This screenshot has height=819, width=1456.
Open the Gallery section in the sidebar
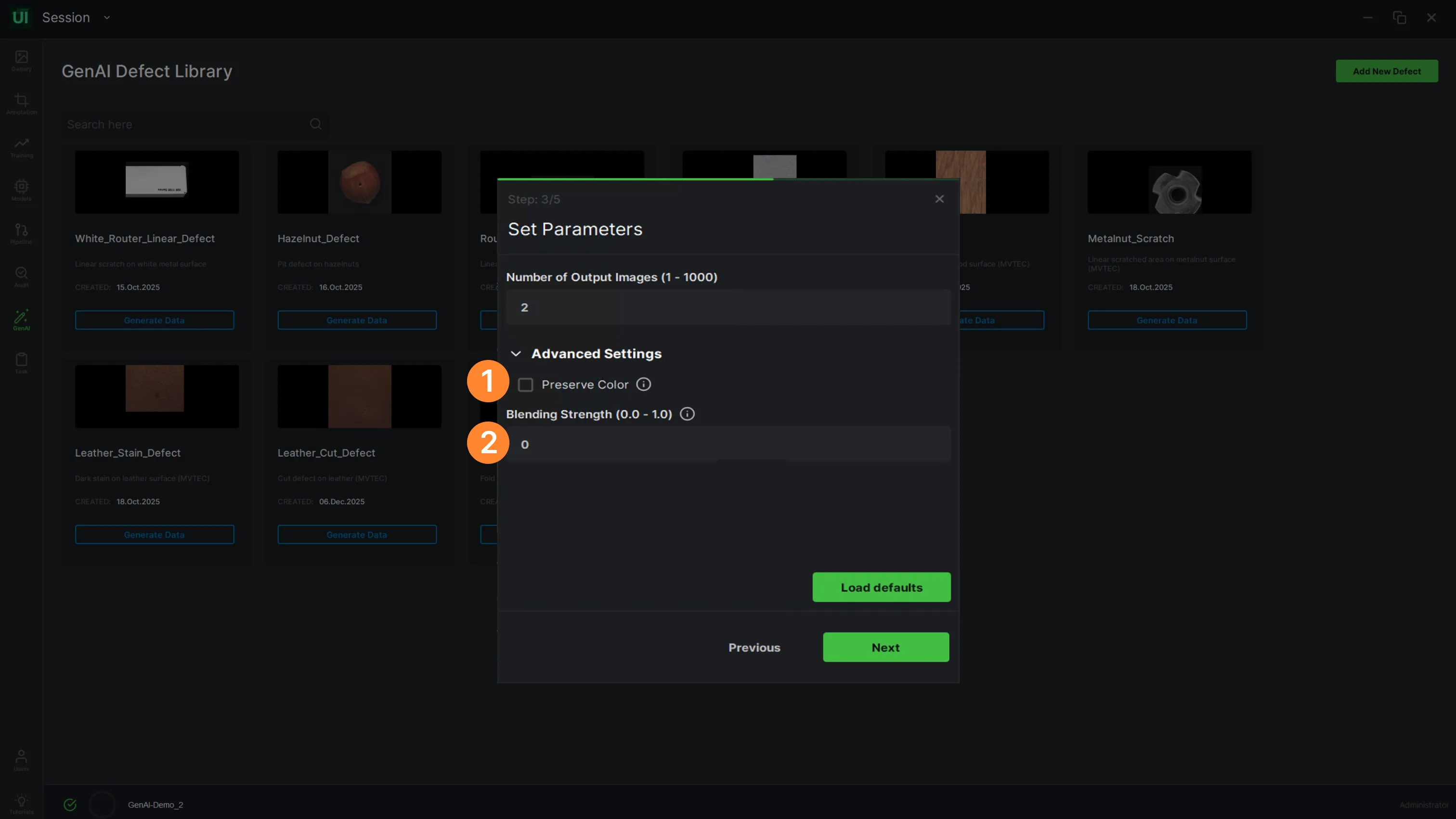pos(22,61)
